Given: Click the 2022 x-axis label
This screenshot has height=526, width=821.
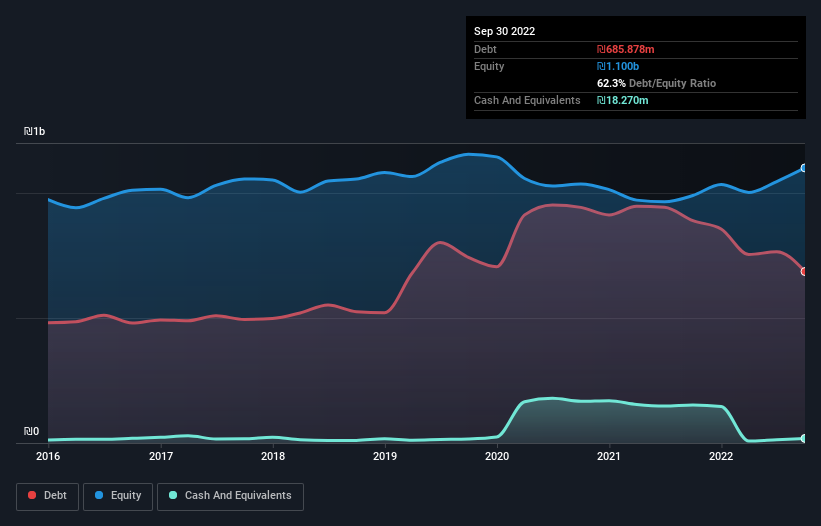Looking at the screenshot, I should tap(721, 456).
